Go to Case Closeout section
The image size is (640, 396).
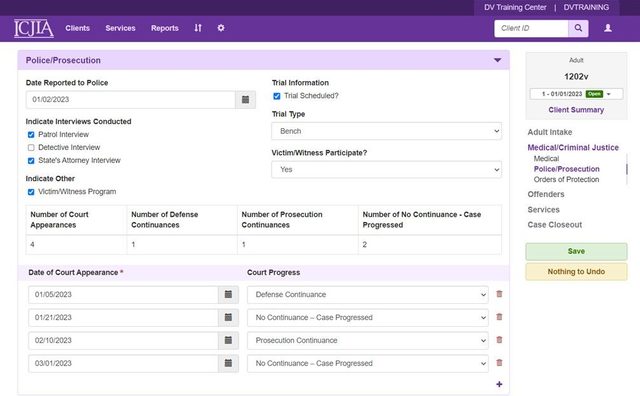pos(555,225)
